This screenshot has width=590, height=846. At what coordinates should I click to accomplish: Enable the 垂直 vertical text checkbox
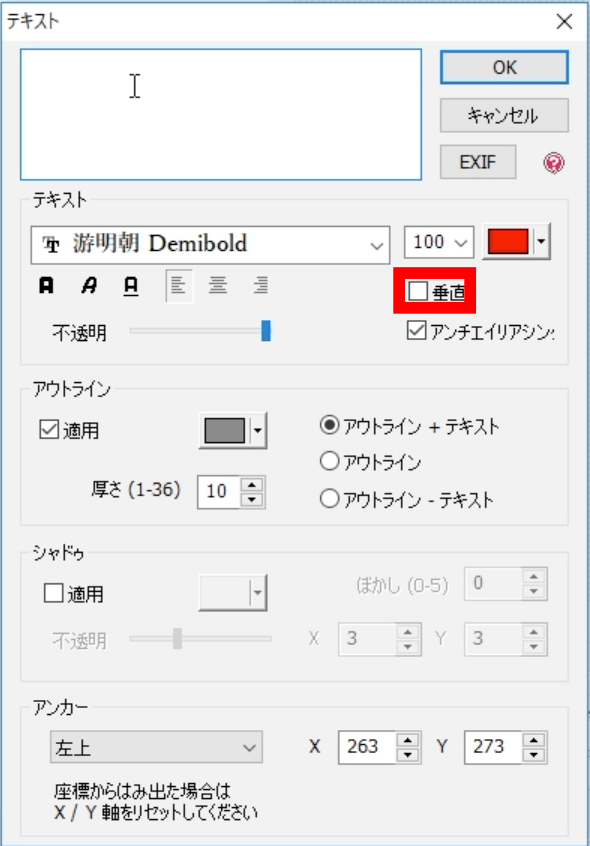coord(418,291)
